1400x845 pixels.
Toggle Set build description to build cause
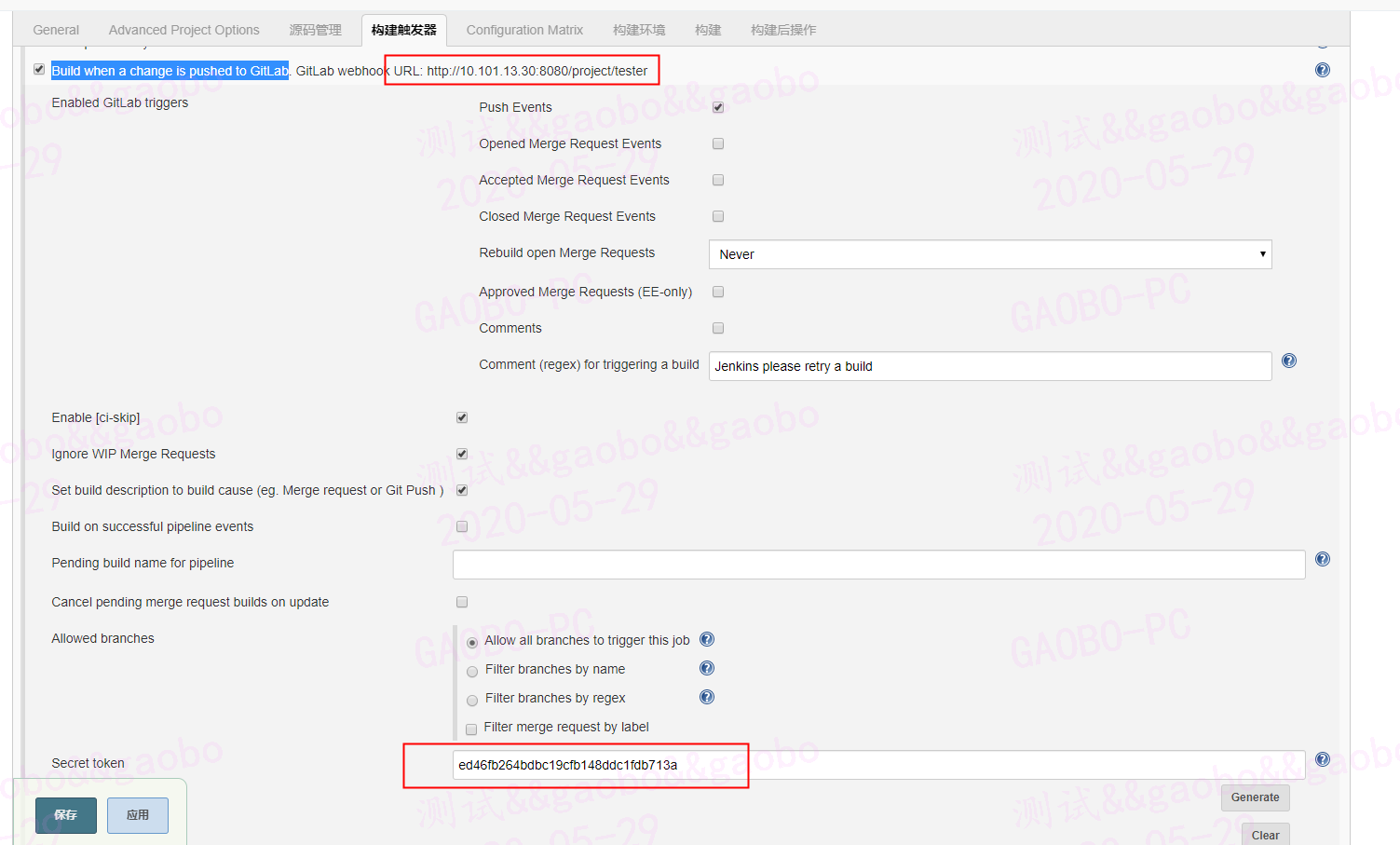click(462, 490)
